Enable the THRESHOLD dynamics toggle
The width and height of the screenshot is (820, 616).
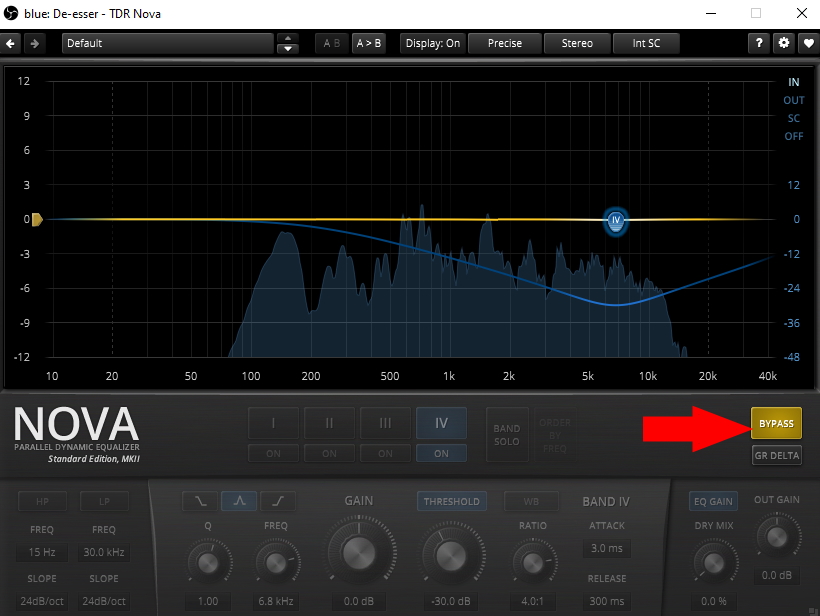[451, 501]
